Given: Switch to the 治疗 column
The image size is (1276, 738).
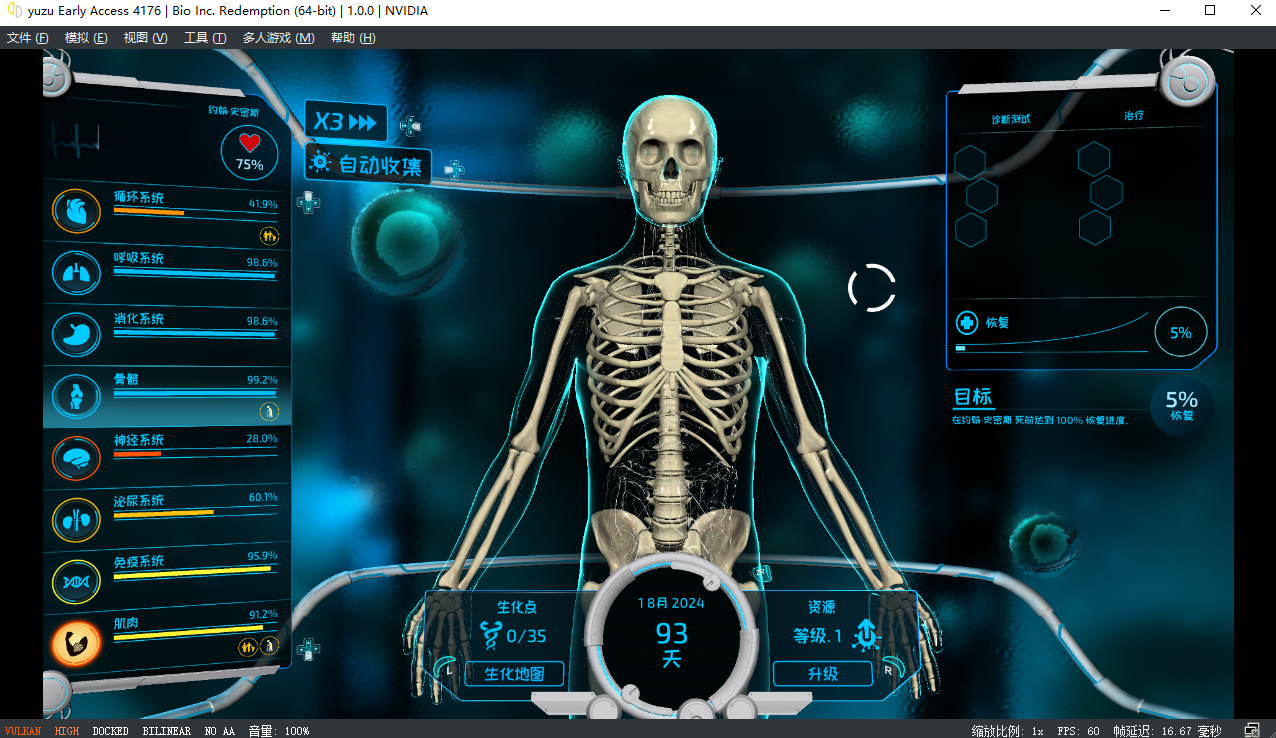Looking at the screenshot, I should [x=1133, y=116].
